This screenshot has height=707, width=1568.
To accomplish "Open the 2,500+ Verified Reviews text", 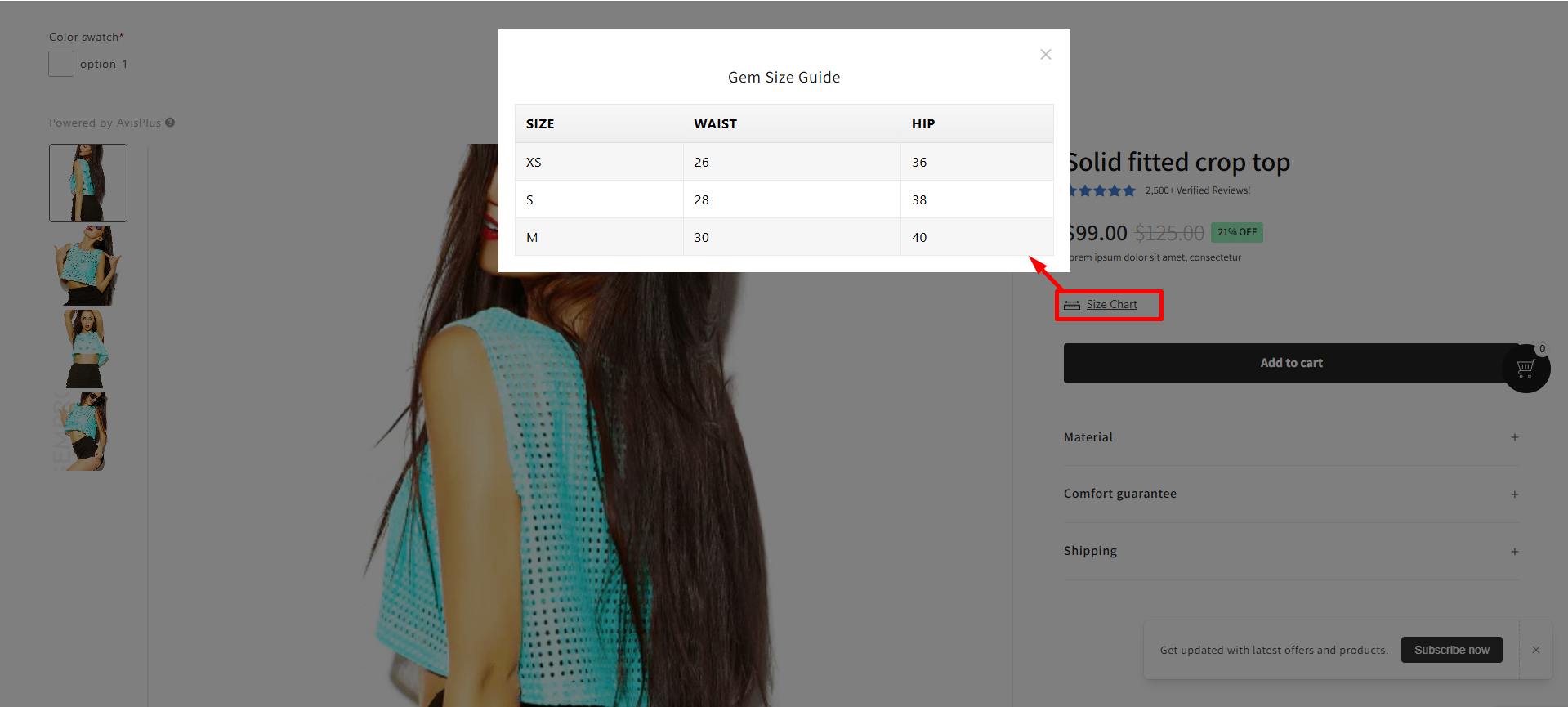I will [x=1197, y=190].
